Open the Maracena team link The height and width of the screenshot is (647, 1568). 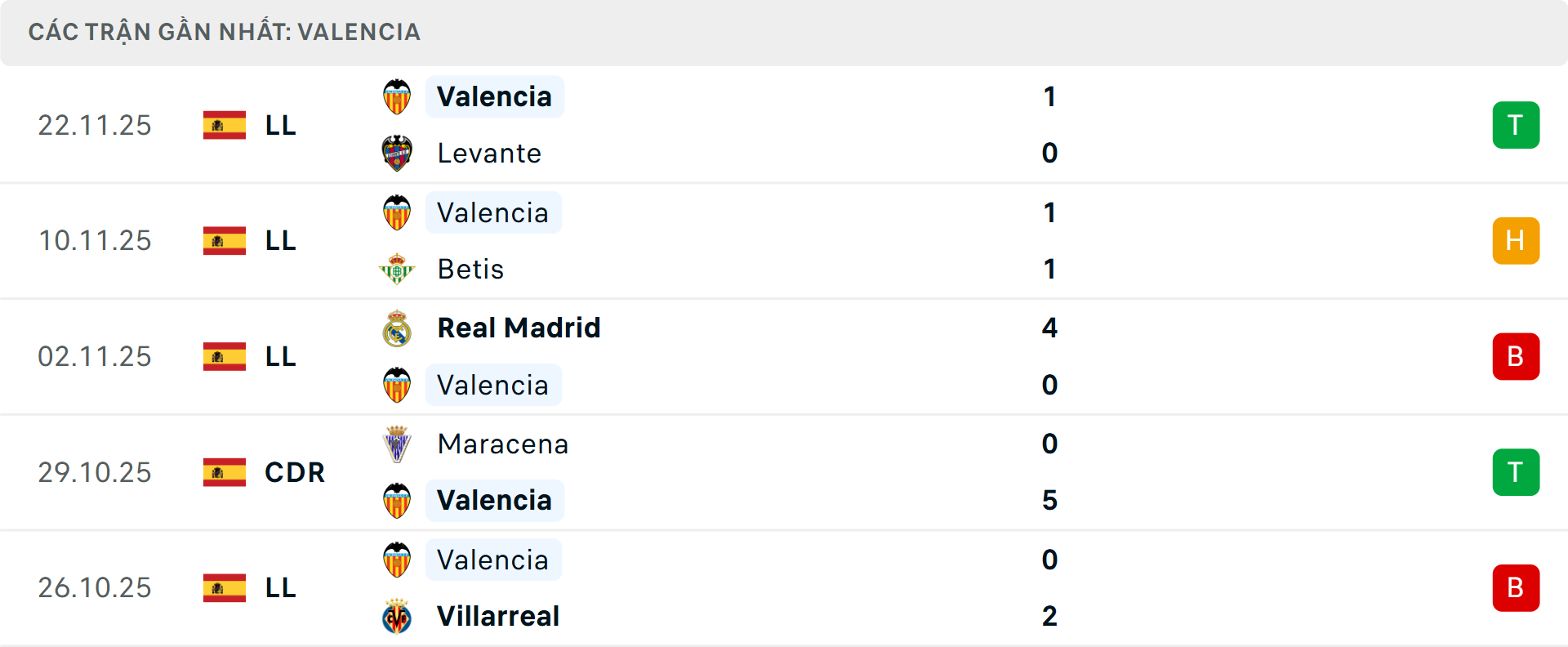503,444
